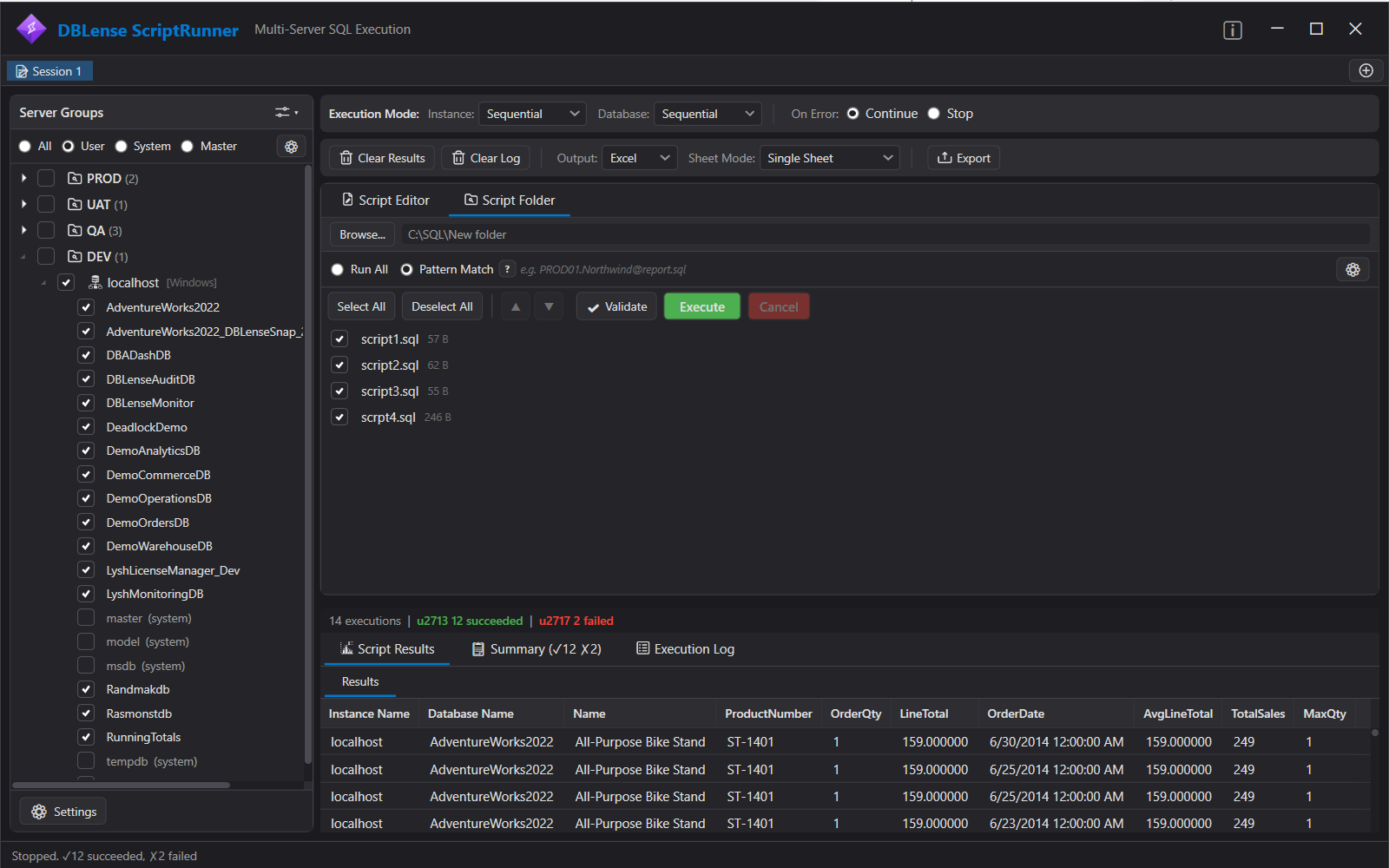Viewport: 1389px width, 868px height.
Task: Sort by the OrderDate column header
Action: tap(1016, 713)
